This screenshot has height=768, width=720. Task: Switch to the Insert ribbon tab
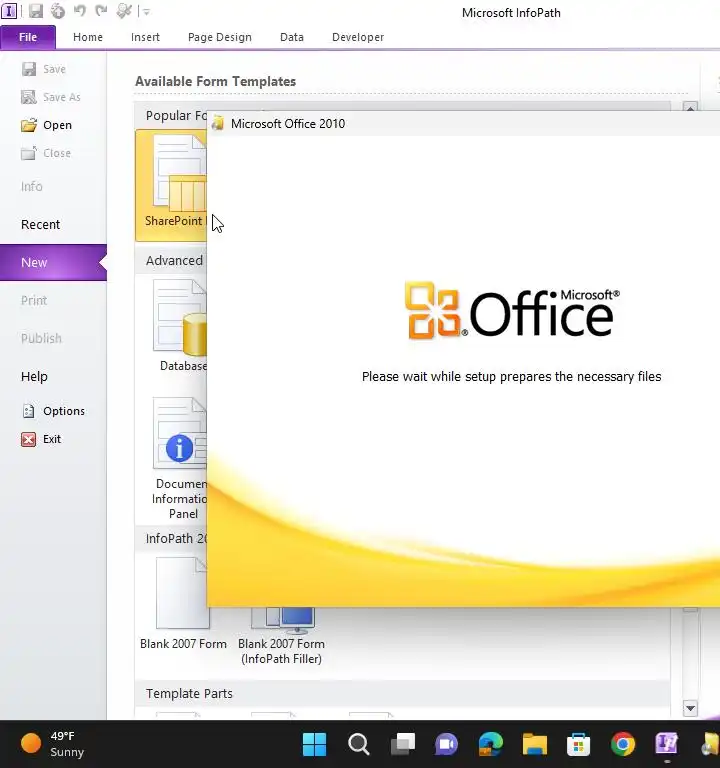(x=145, y=37)
